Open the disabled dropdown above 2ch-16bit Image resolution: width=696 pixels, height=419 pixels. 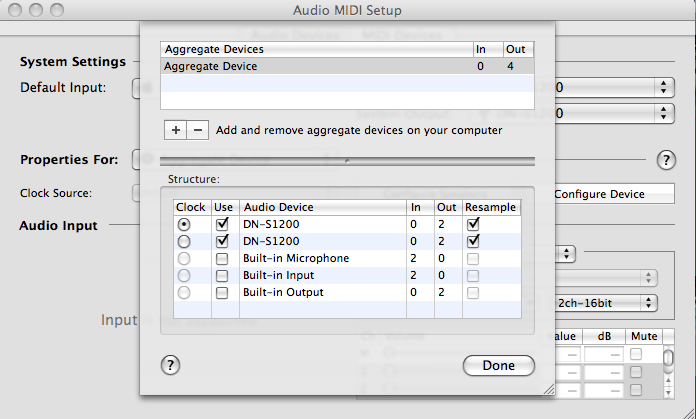coord(606,278)
